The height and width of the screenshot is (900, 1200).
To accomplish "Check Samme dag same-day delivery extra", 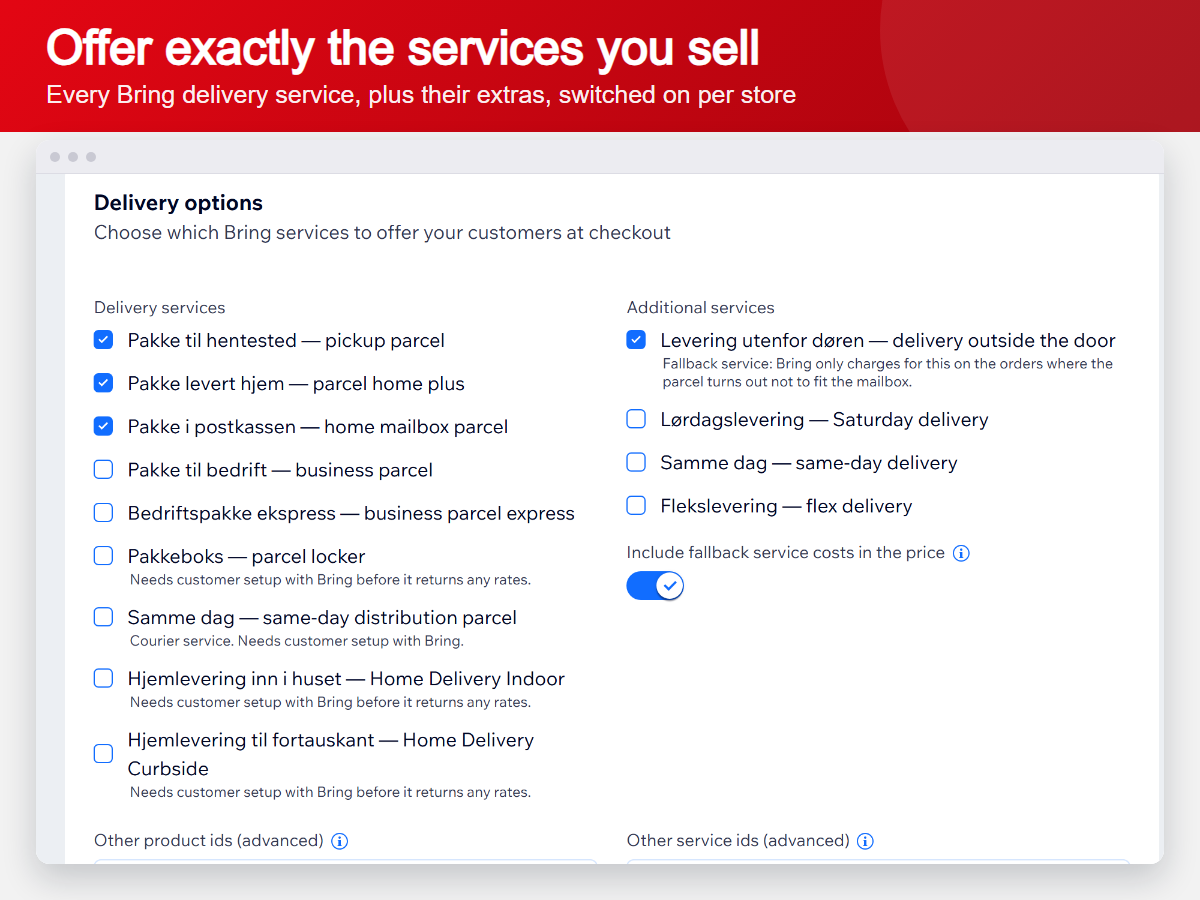I will pos(636,462).
